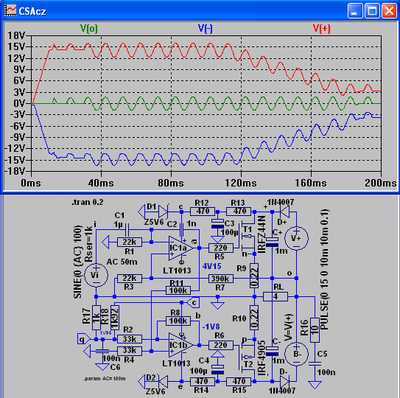The width and height of the screenshot is (400, 398).
Task: Click the CSAcz waveform window icon
Action: point(11,10)
